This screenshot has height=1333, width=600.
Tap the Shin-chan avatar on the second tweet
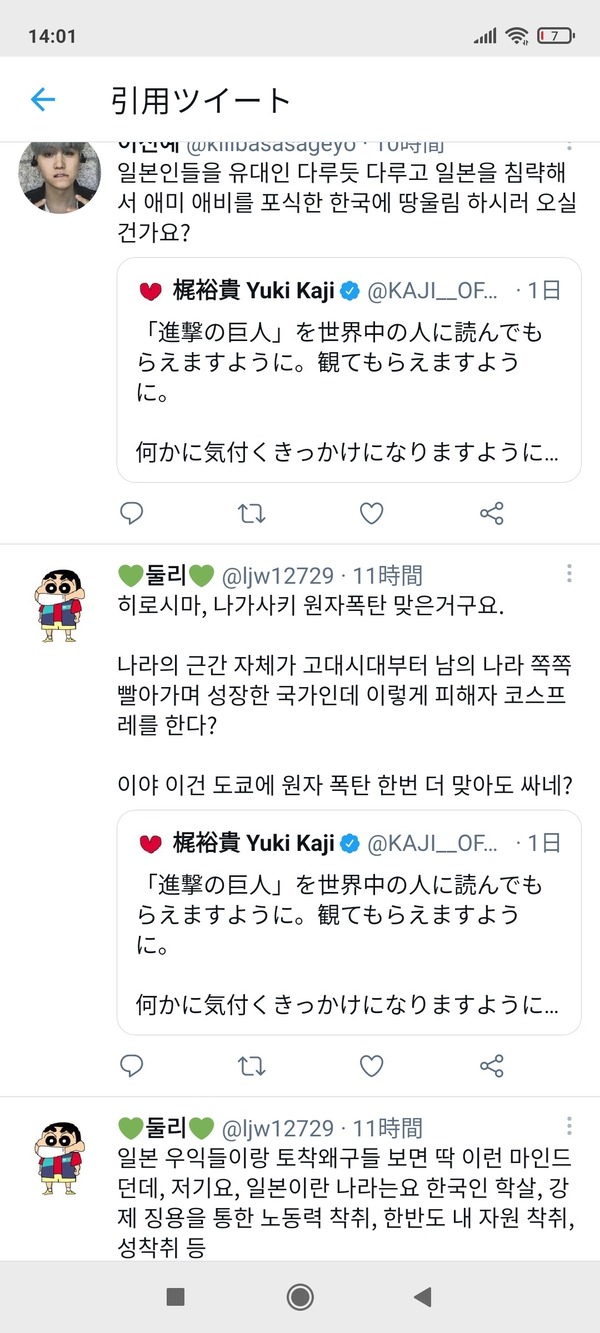(x=60, y=606)
